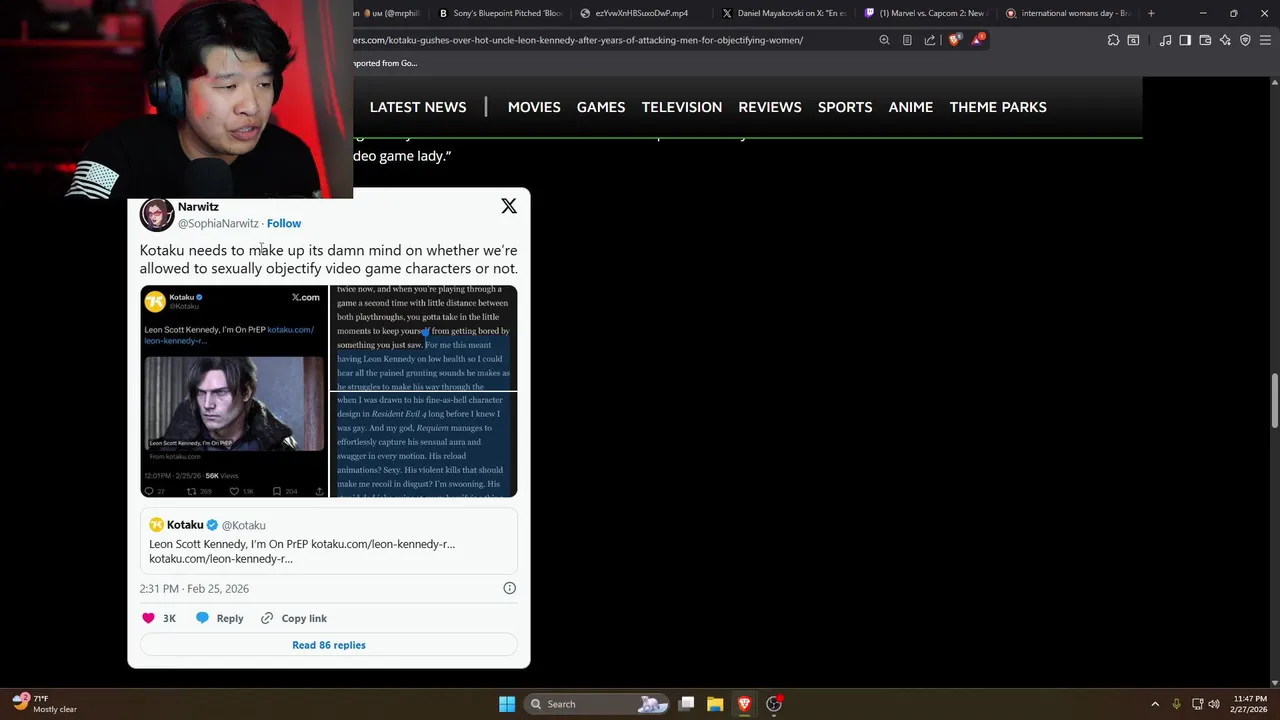1280x720 pixels.
Task: Click the Brave browser taskbar icon
Action: pos(744,704)
